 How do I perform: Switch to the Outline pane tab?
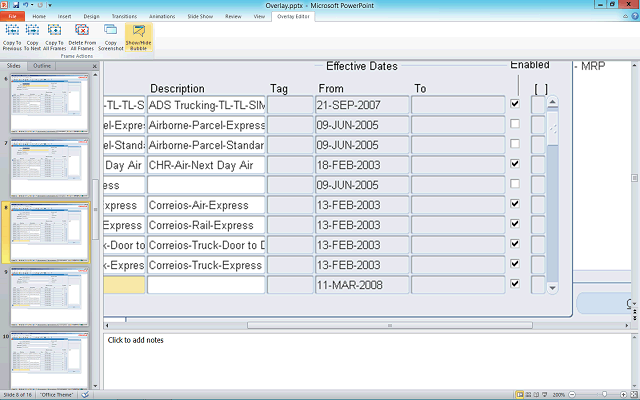(x=42, y=66)
